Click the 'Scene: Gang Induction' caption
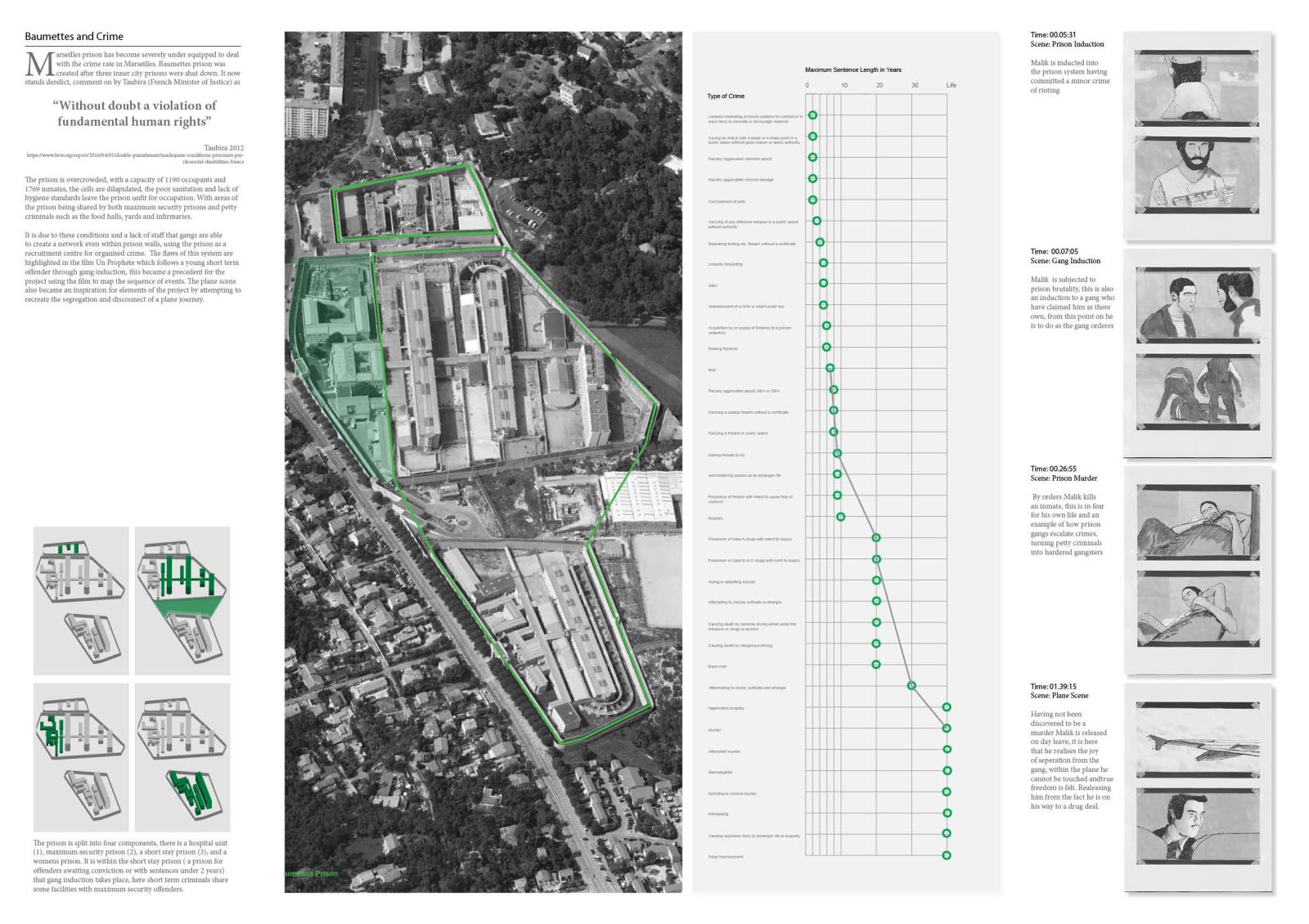The width and height of the screenshot is (1309, 924). 1065,261
